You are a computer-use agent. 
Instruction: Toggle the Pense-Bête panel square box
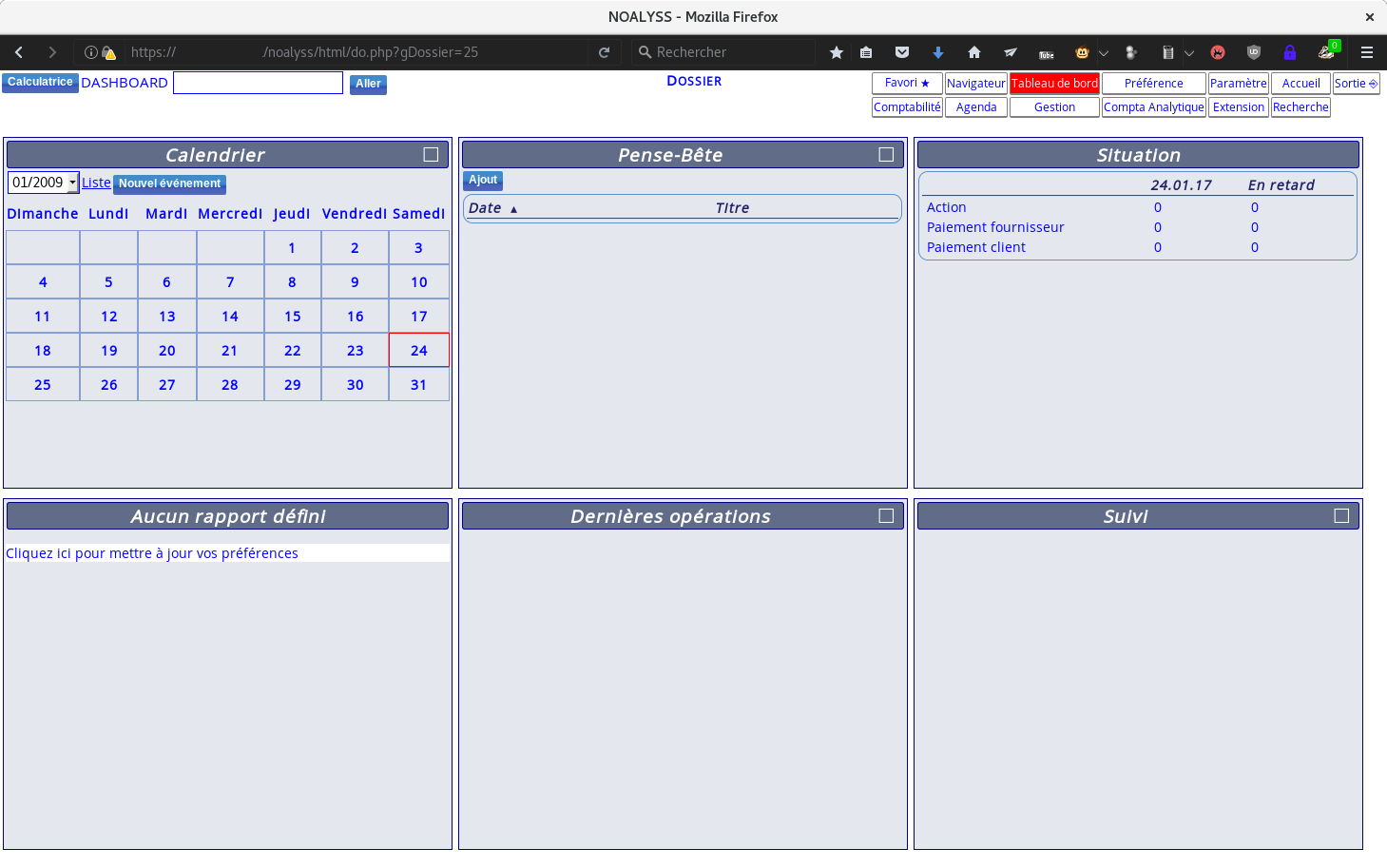coord(886,154)
